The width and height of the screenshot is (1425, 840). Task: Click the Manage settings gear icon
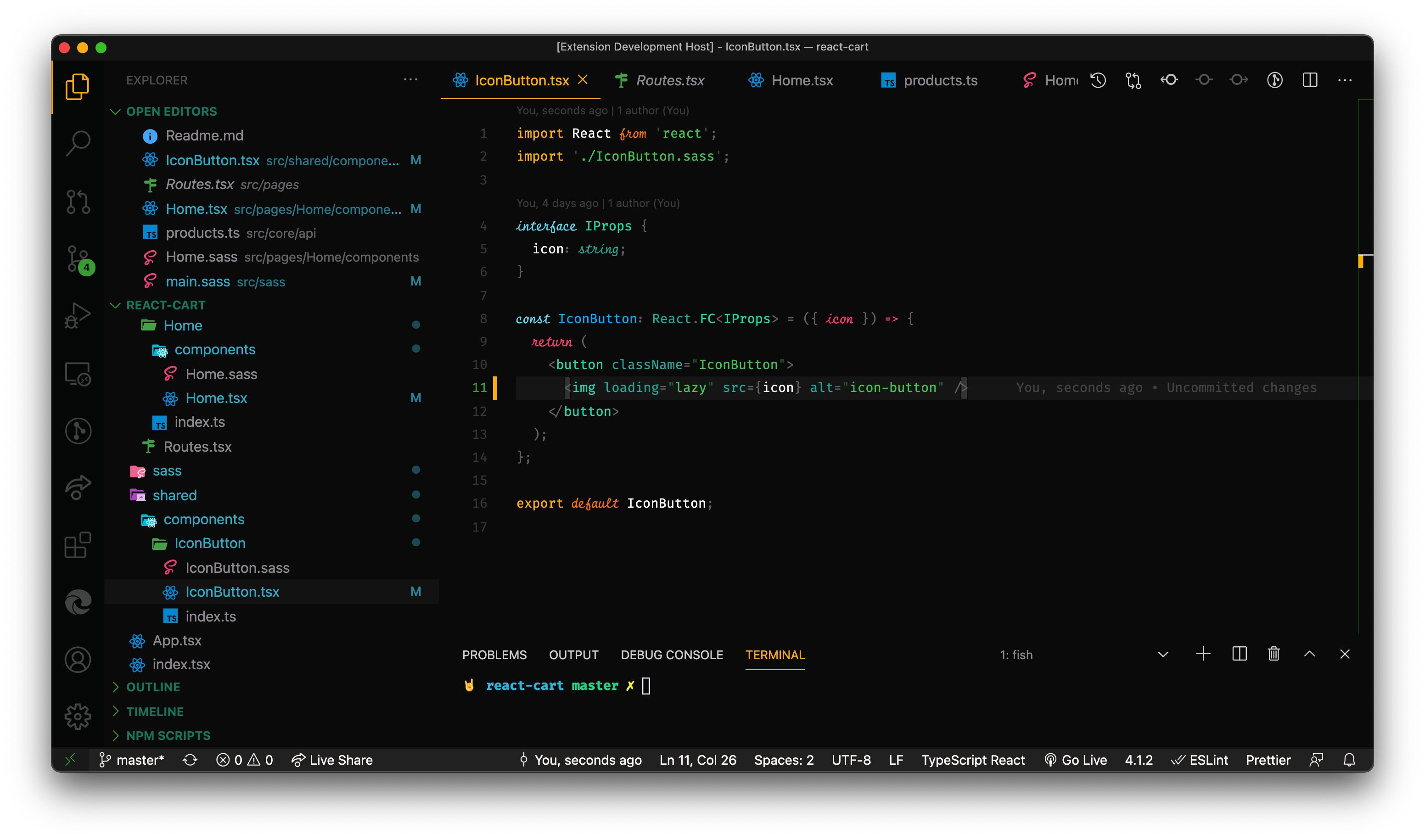(78, 717)
